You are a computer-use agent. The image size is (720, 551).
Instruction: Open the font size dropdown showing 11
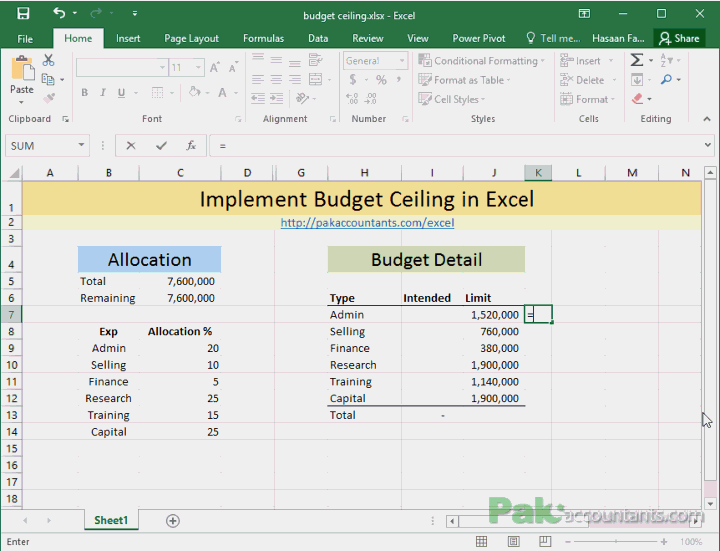(x=198, y=68)
